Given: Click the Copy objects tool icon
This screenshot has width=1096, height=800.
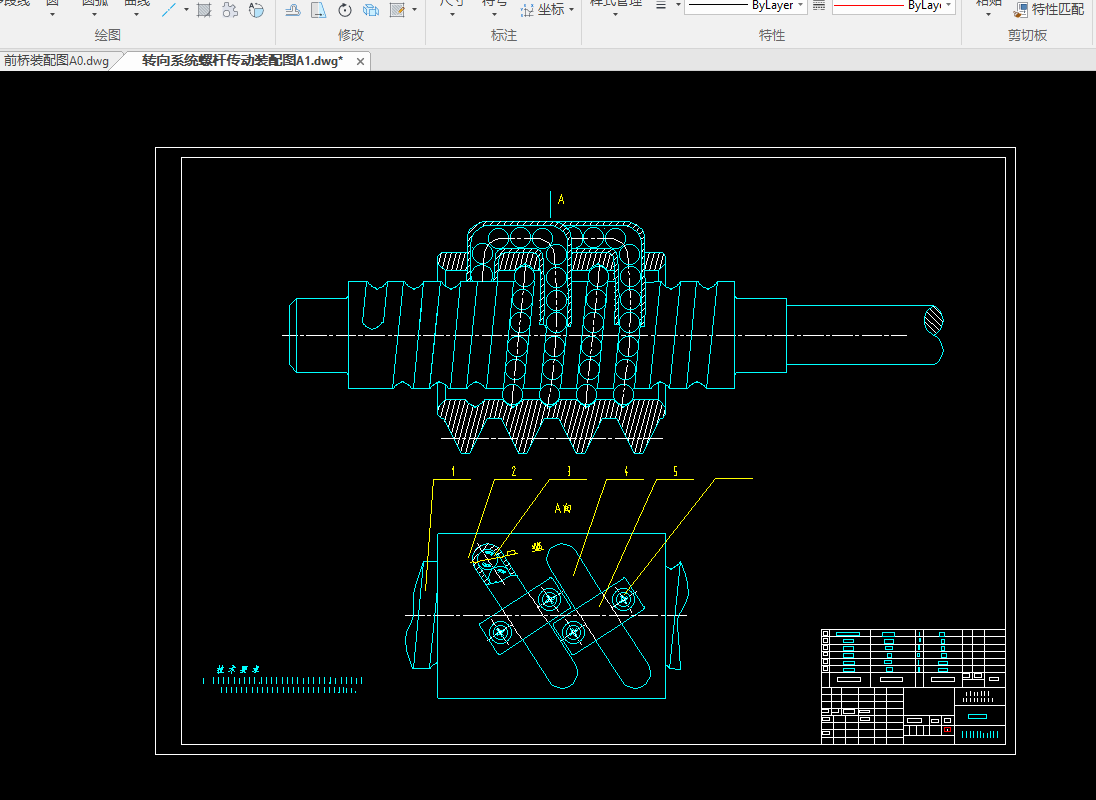Looking at the screenshot, I should pyautogui.click(x=371, y=10).
